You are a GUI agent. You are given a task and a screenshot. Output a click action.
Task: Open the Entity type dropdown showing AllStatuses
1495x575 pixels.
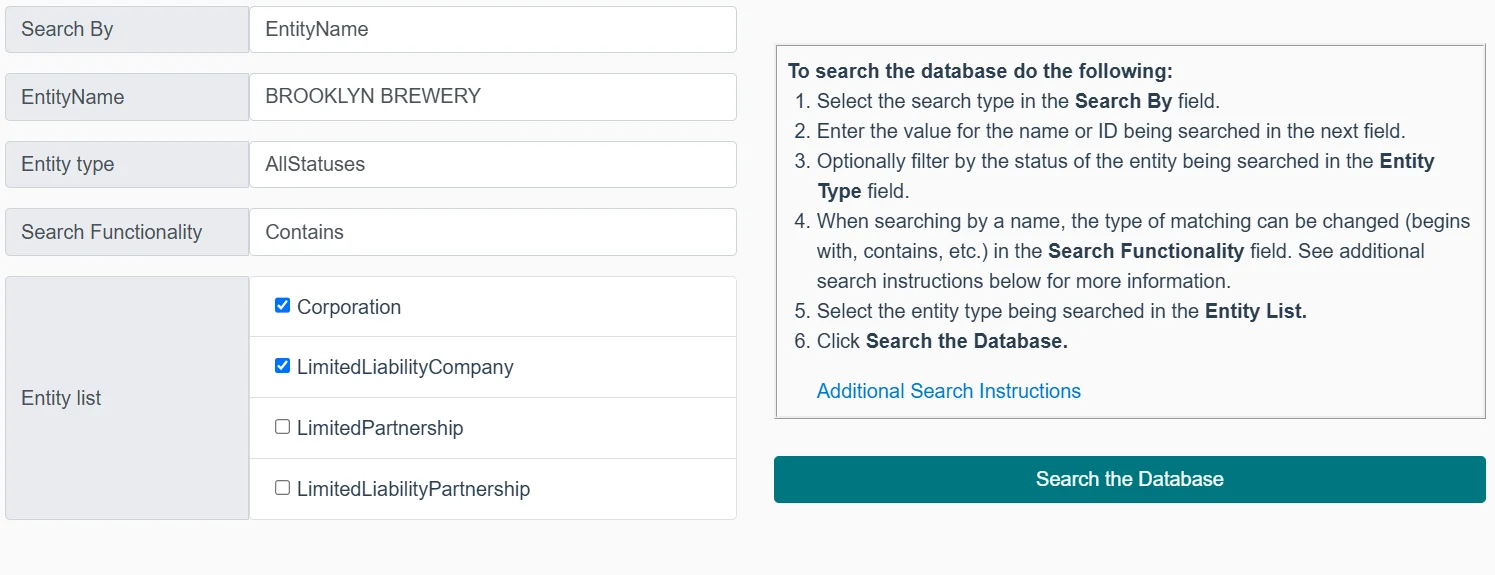point(493,164)
